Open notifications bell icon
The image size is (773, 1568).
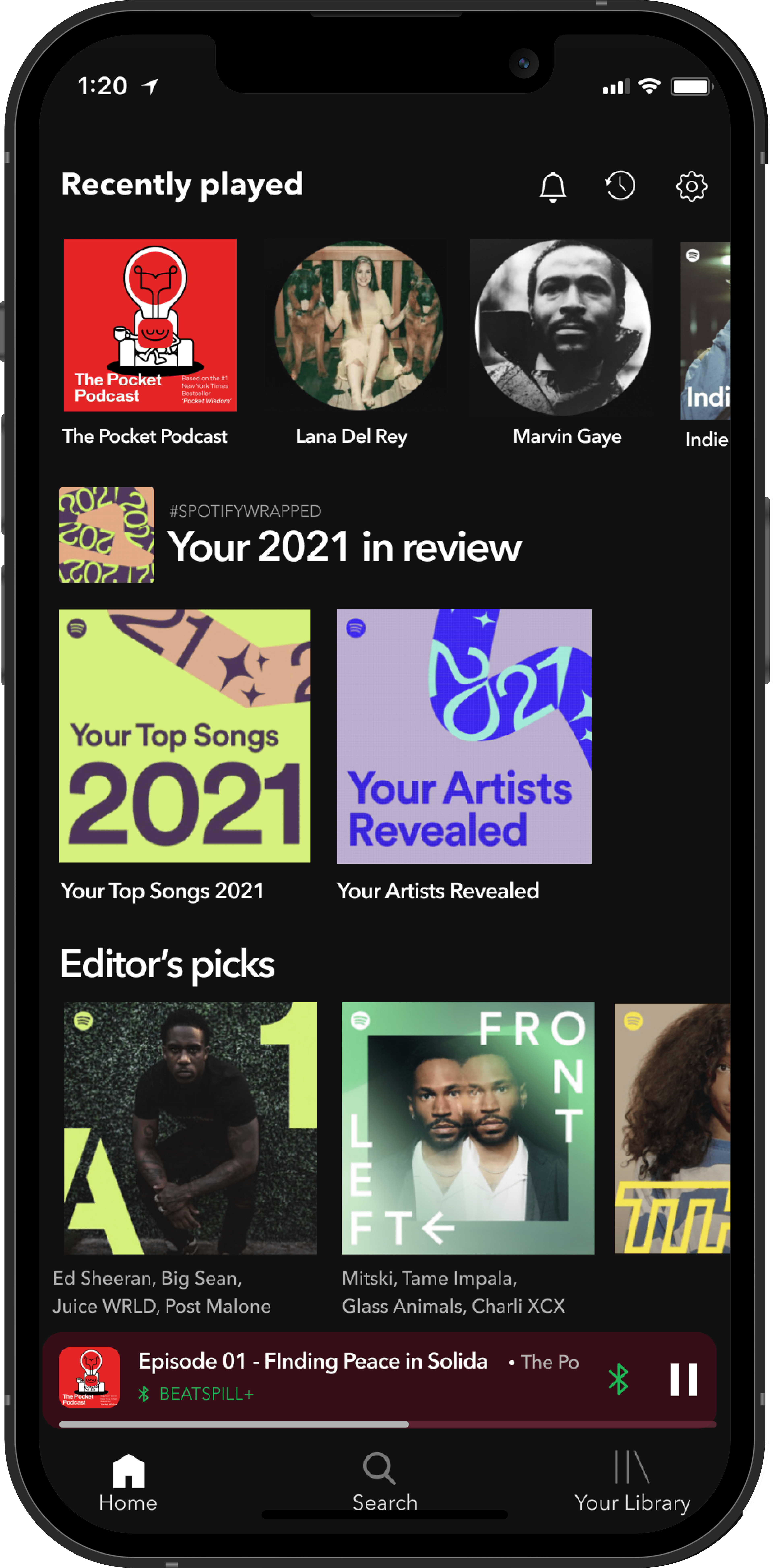553,186
